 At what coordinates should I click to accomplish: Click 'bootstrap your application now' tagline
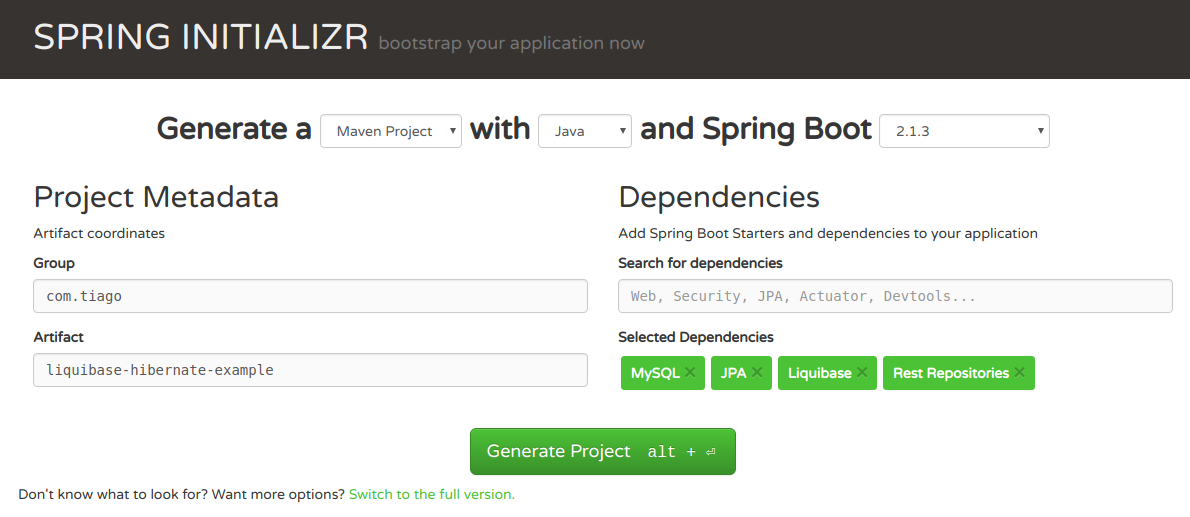(512, 43)
